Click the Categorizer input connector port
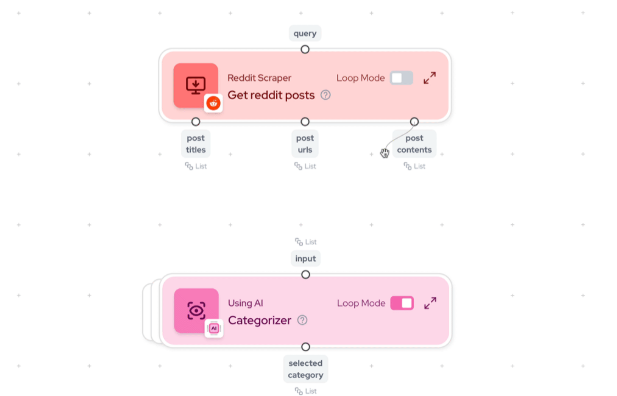 coord(305,275)
